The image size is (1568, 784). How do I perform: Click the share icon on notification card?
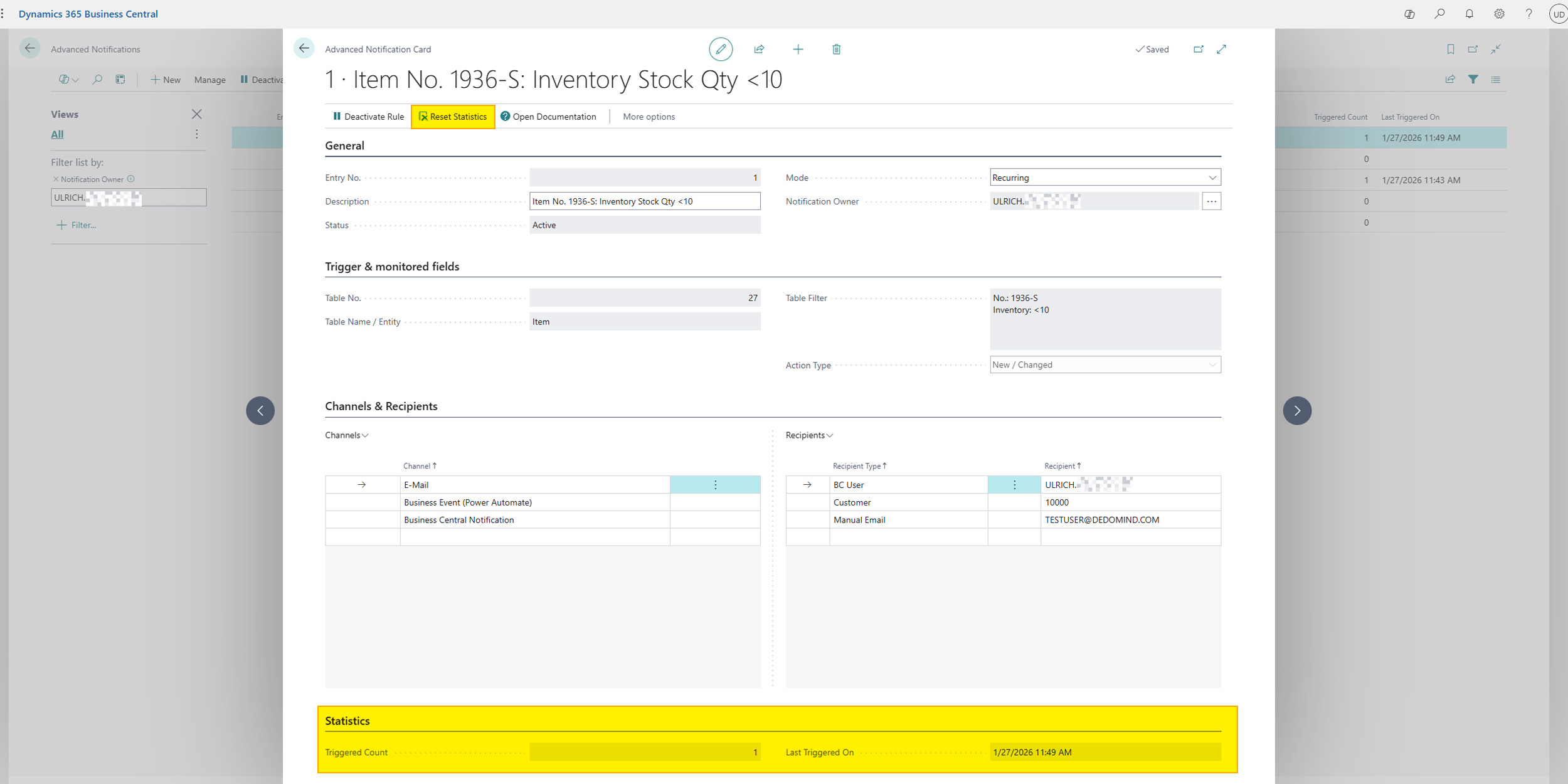(759, 49)
